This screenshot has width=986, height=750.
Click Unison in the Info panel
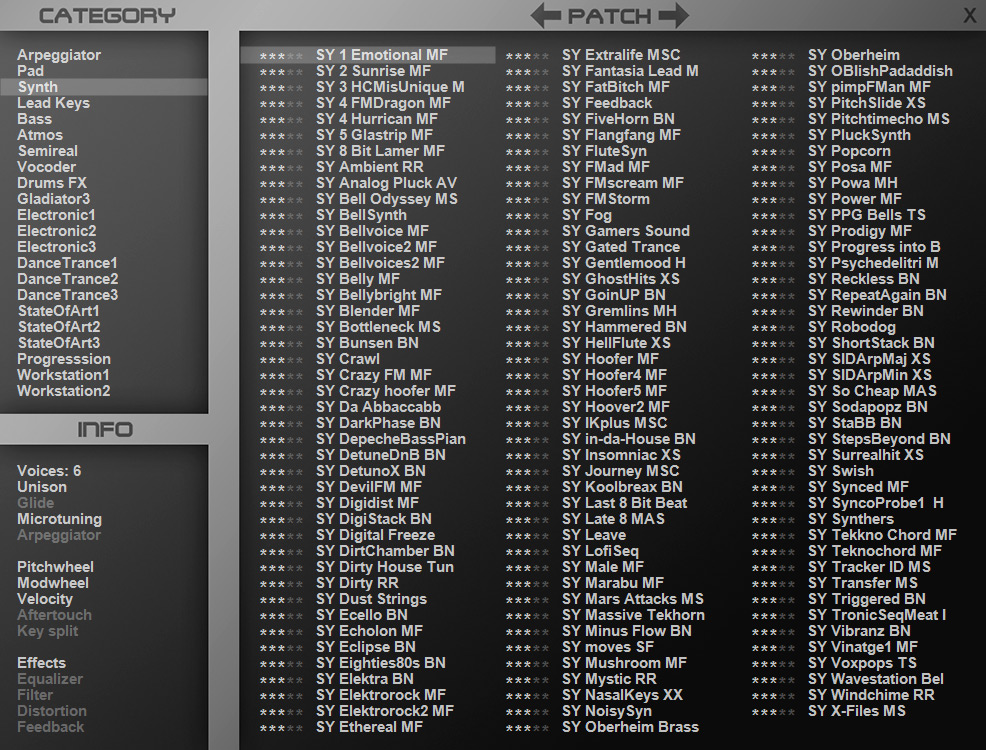[x=42, y=487]
